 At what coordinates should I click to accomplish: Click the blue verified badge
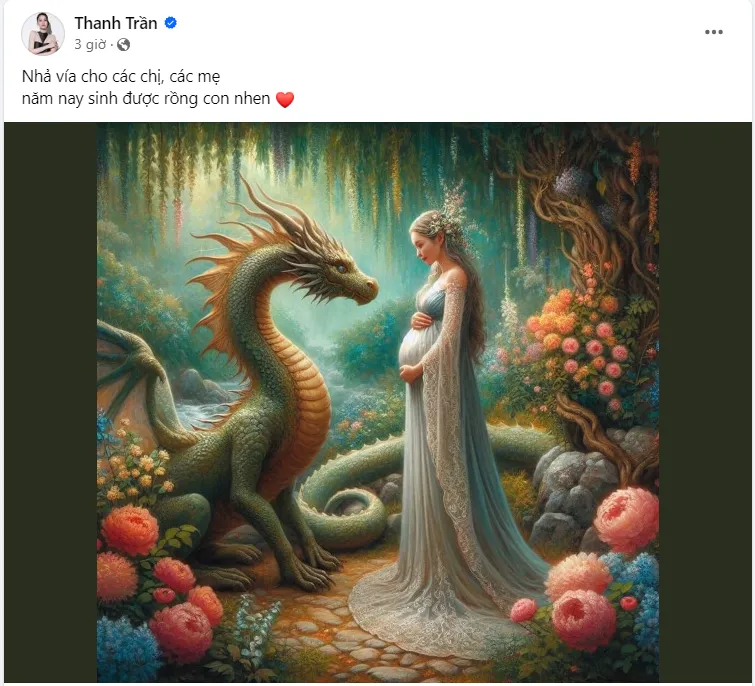(x=170, y=23)
